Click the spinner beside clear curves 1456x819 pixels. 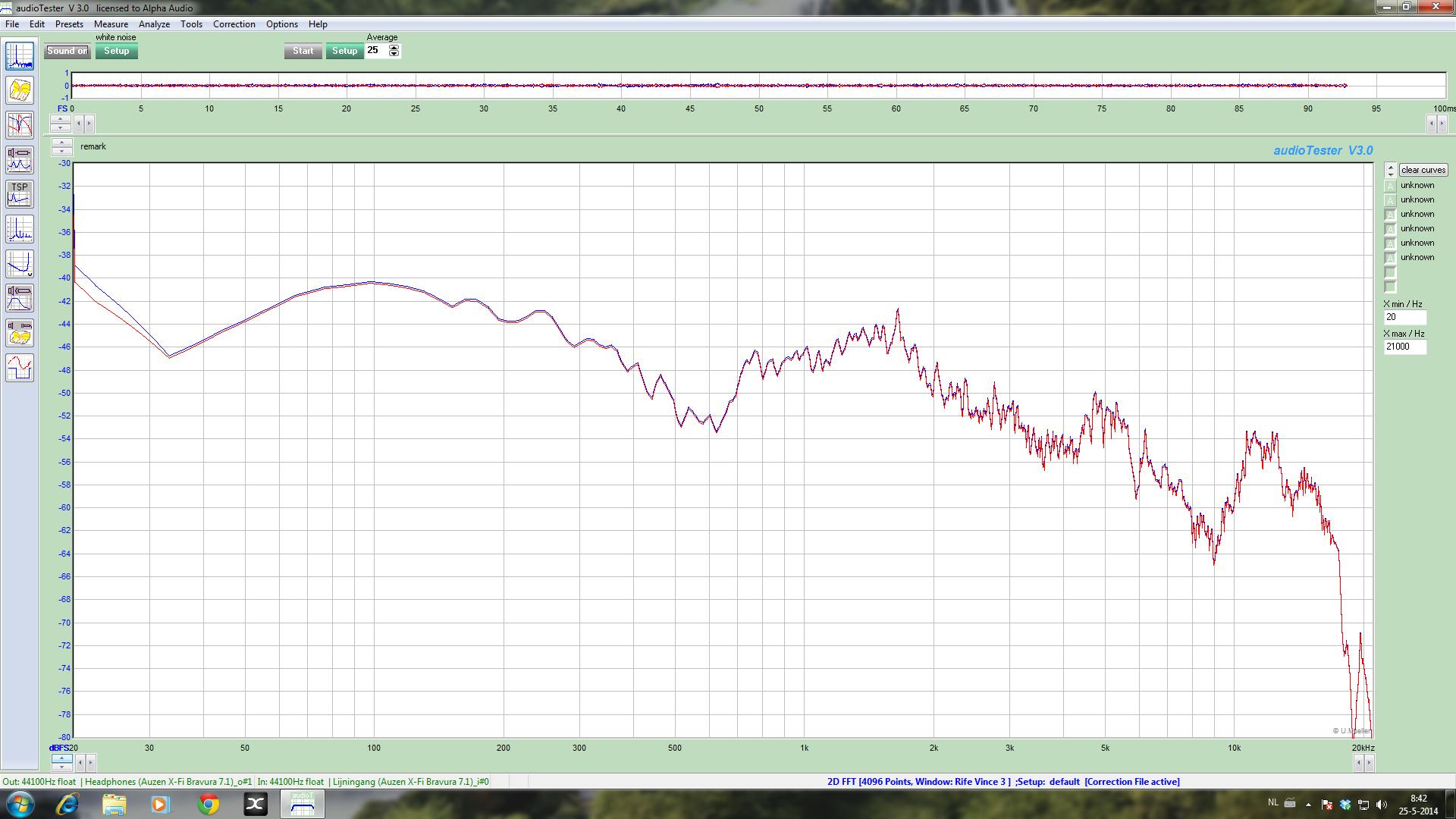(x=1390, y=170)
